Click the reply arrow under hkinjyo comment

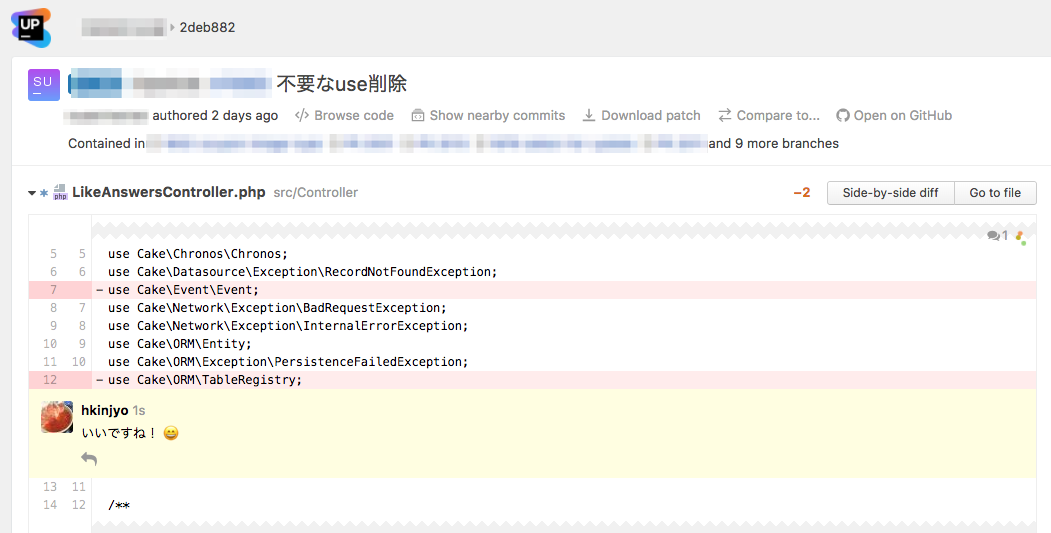click(x=89, y=459)
